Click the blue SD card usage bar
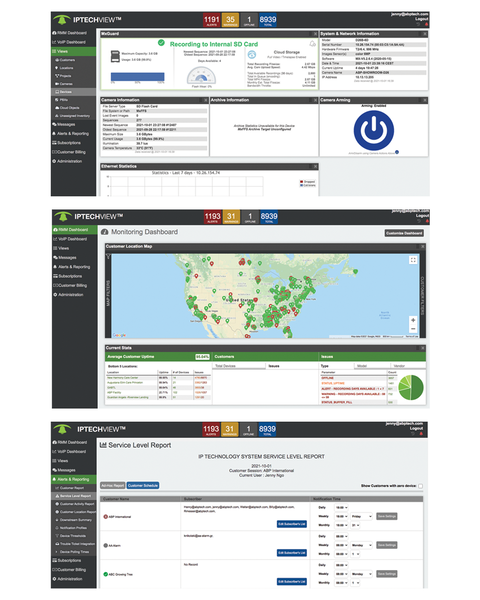 pos(137,77)
